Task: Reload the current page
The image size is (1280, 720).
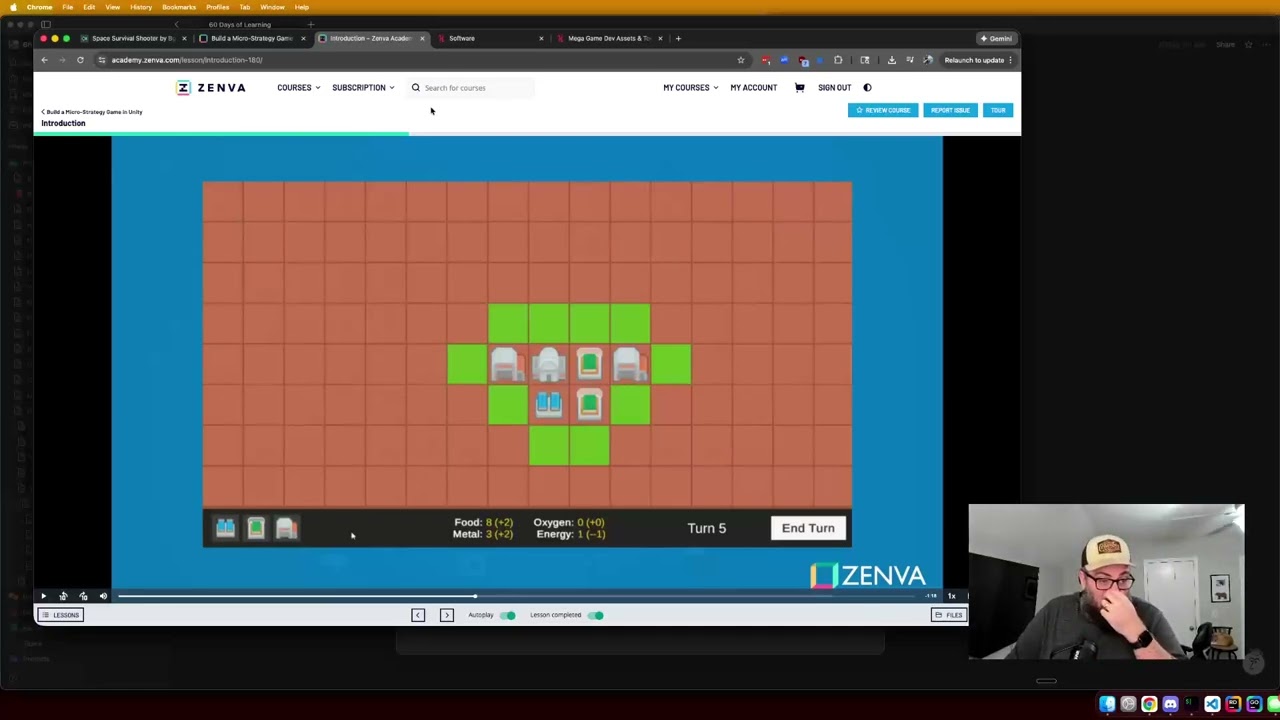Action: pos(80,60)
